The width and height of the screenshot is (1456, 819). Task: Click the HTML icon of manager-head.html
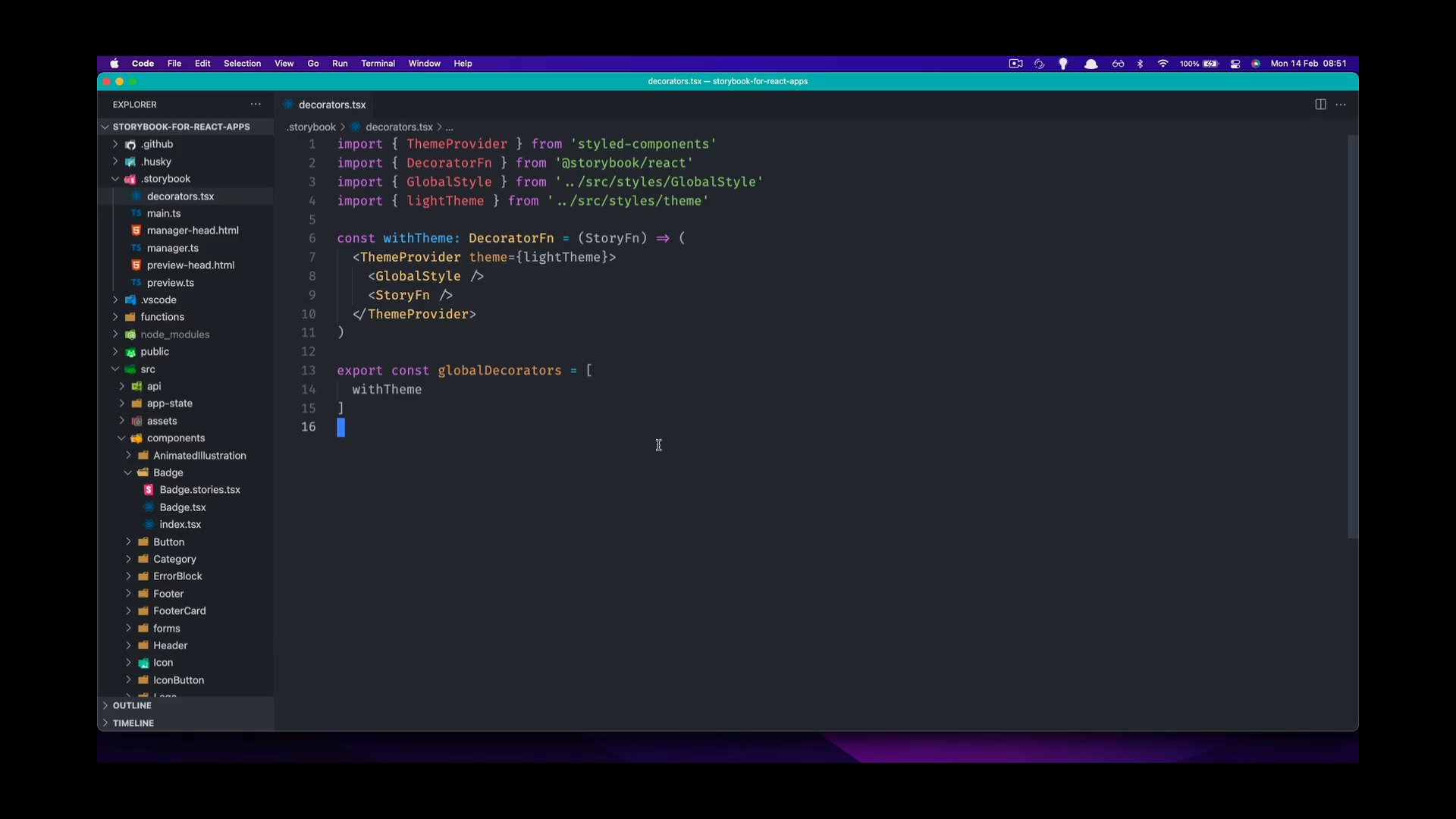(136, 231)
